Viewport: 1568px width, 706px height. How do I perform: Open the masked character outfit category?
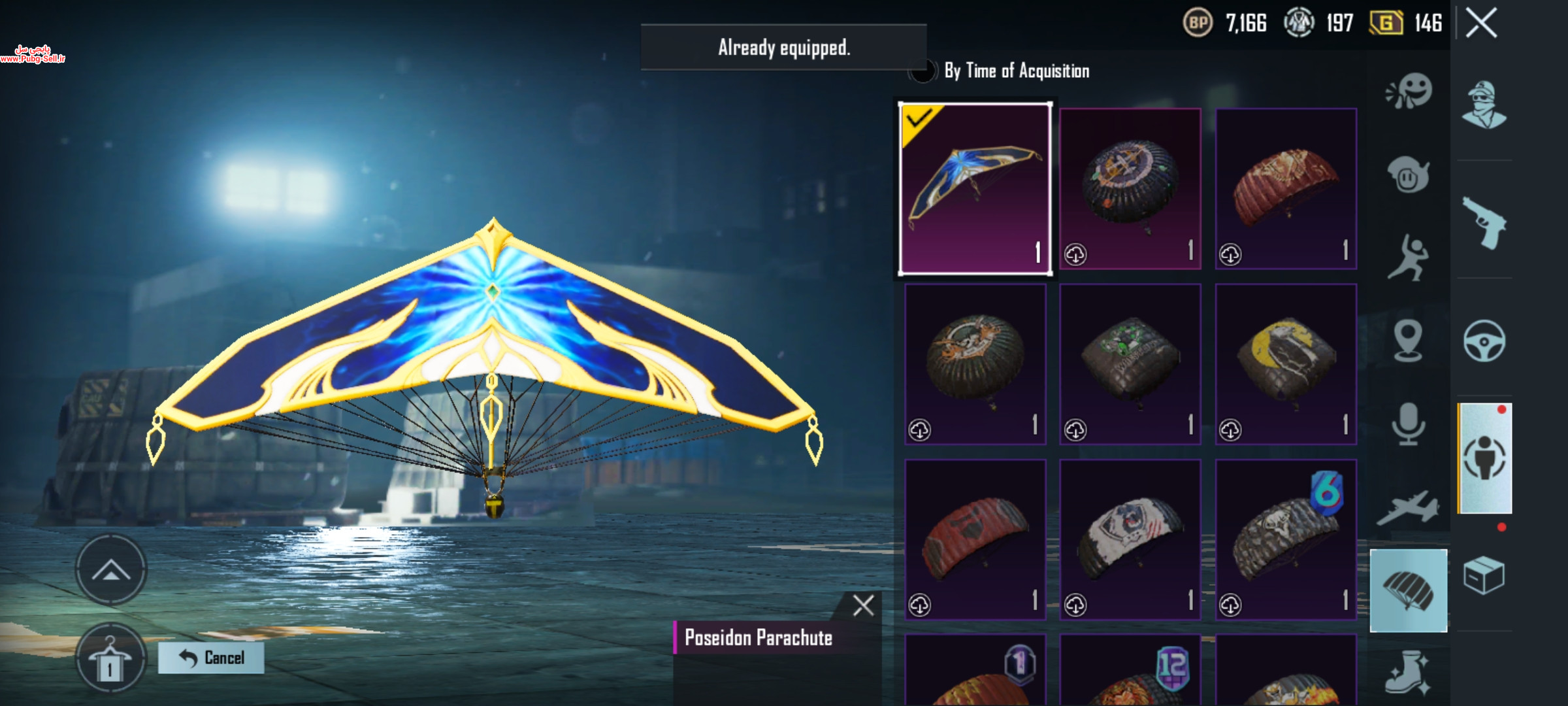pos(1484,105)
